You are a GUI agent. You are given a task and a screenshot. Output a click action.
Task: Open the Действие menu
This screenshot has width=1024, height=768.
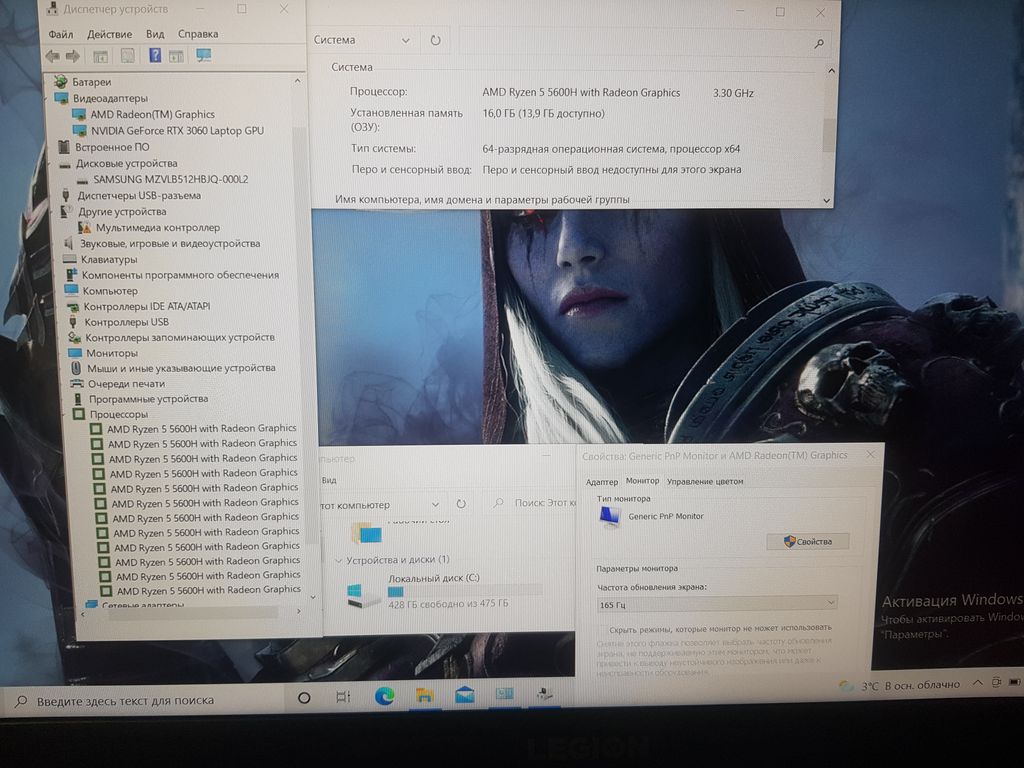(x=109, y=34)
